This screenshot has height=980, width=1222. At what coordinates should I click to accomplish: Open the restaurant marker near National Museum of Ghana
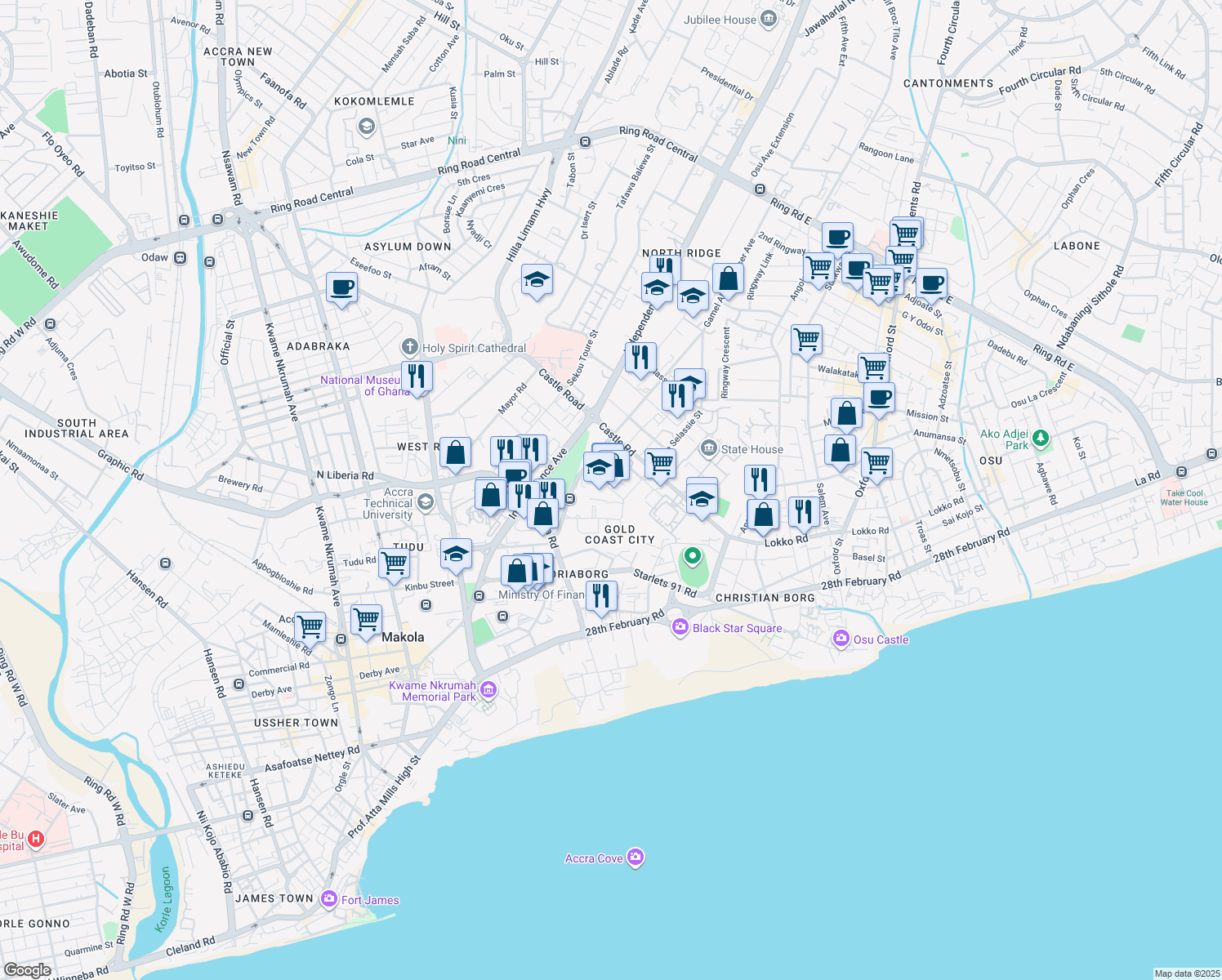tap(417, 376)
